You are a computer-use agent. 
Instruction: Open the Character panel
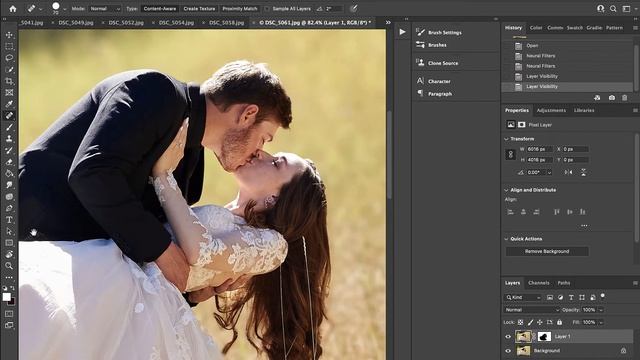[439, 81]
